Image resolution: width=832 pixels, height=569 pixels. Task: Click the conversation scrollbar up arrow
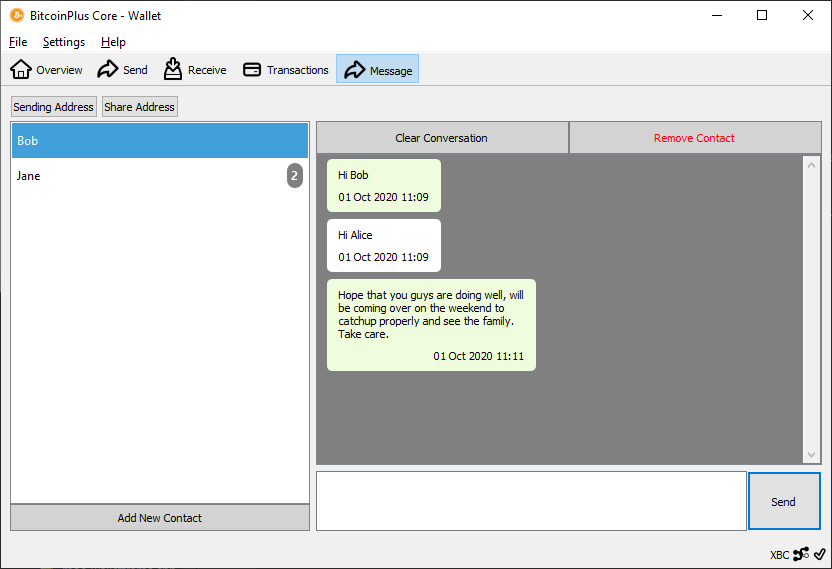pos(811,165)
